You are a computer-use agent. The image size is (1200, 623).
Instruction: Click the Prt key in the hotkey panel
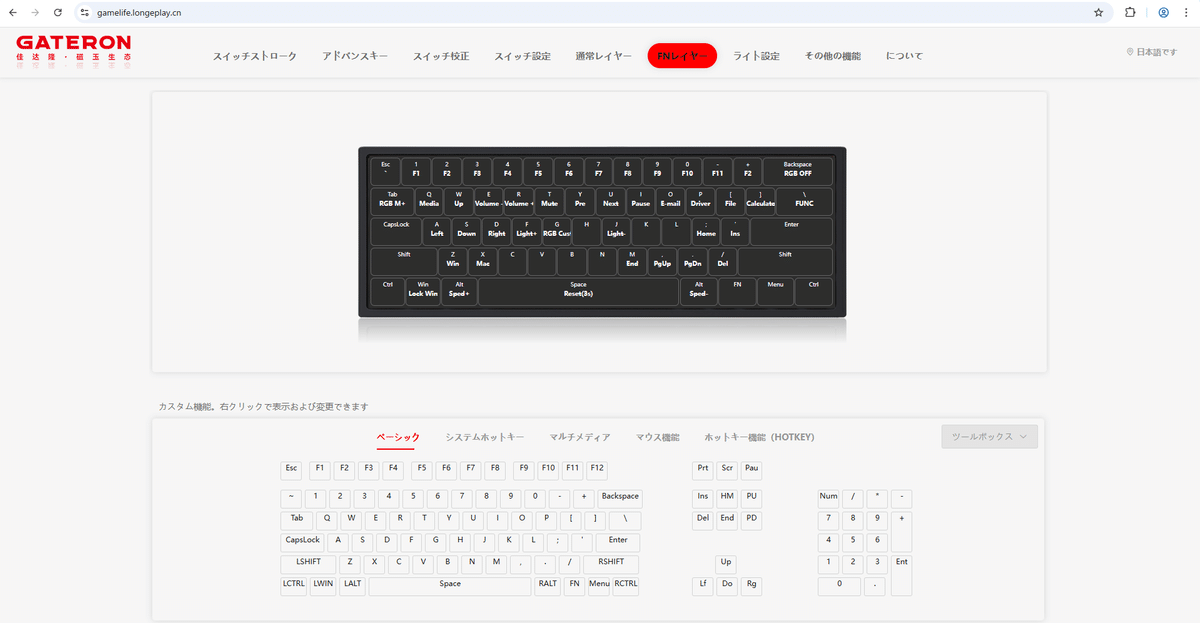pyautogui.click(x=702, y=468)
